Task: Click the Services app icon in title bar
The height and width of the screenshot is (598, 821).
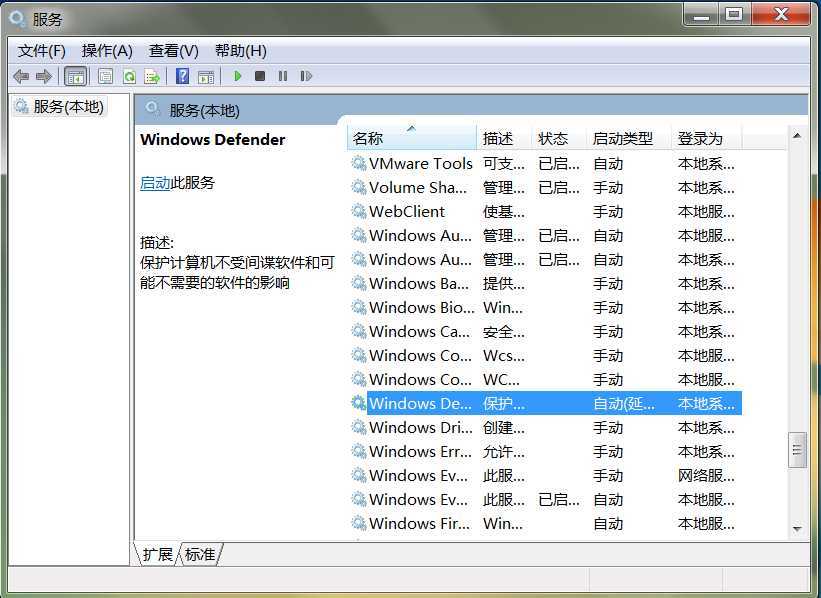Action: (x=17, y=19)
